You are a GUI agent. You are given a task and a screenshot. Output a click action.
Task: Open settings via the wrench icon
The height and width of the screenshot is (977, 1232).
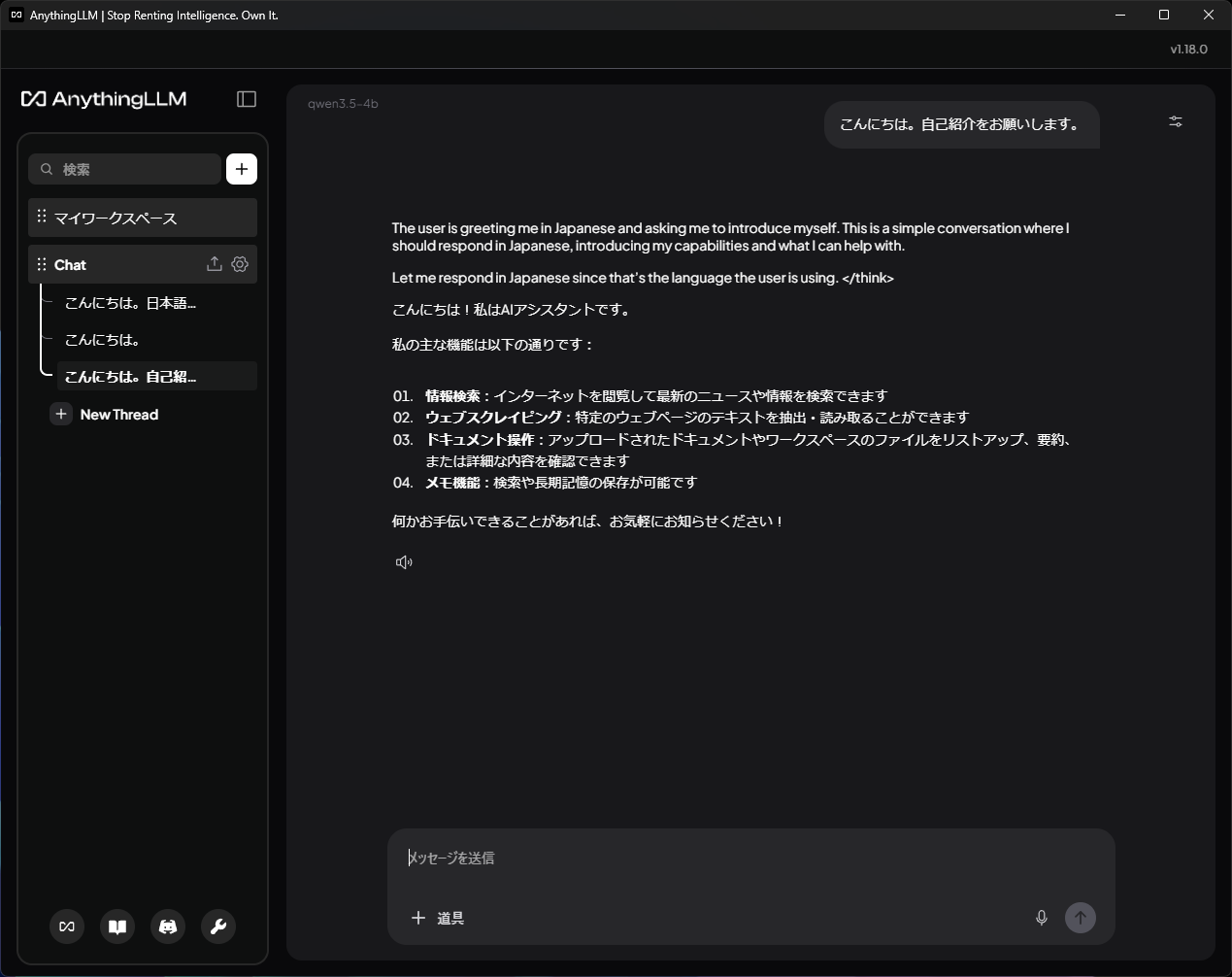coord(218,926)
